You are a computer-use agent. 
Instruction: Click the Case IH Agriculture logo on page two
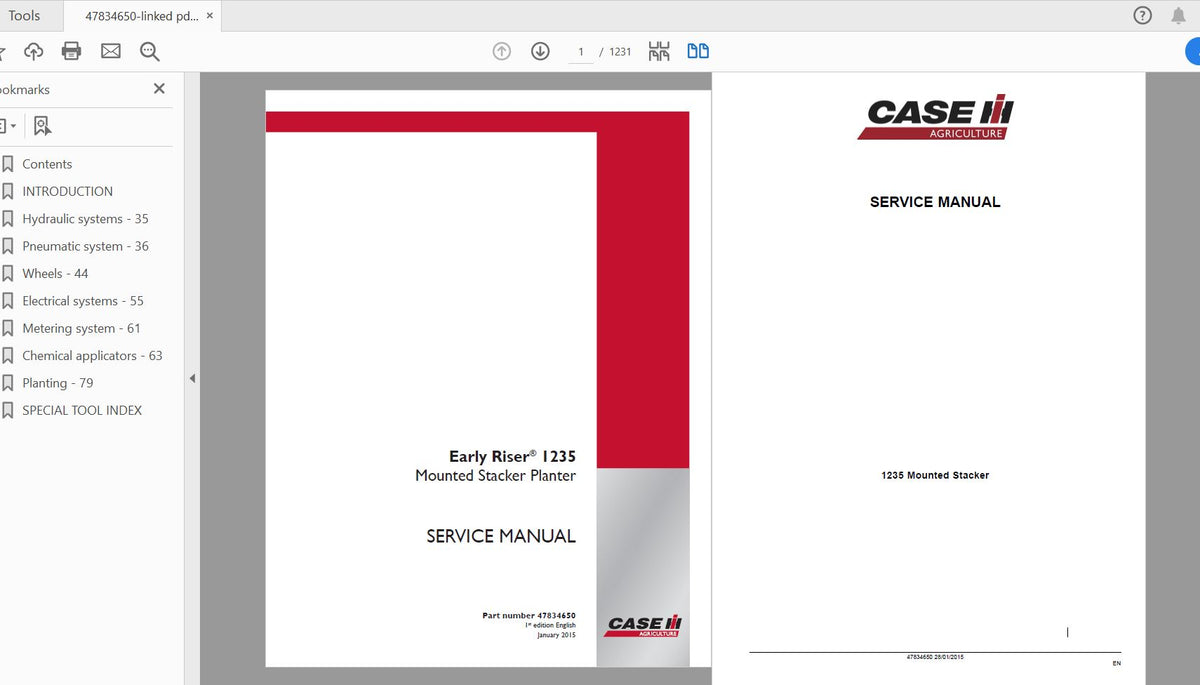click(936, 118)
